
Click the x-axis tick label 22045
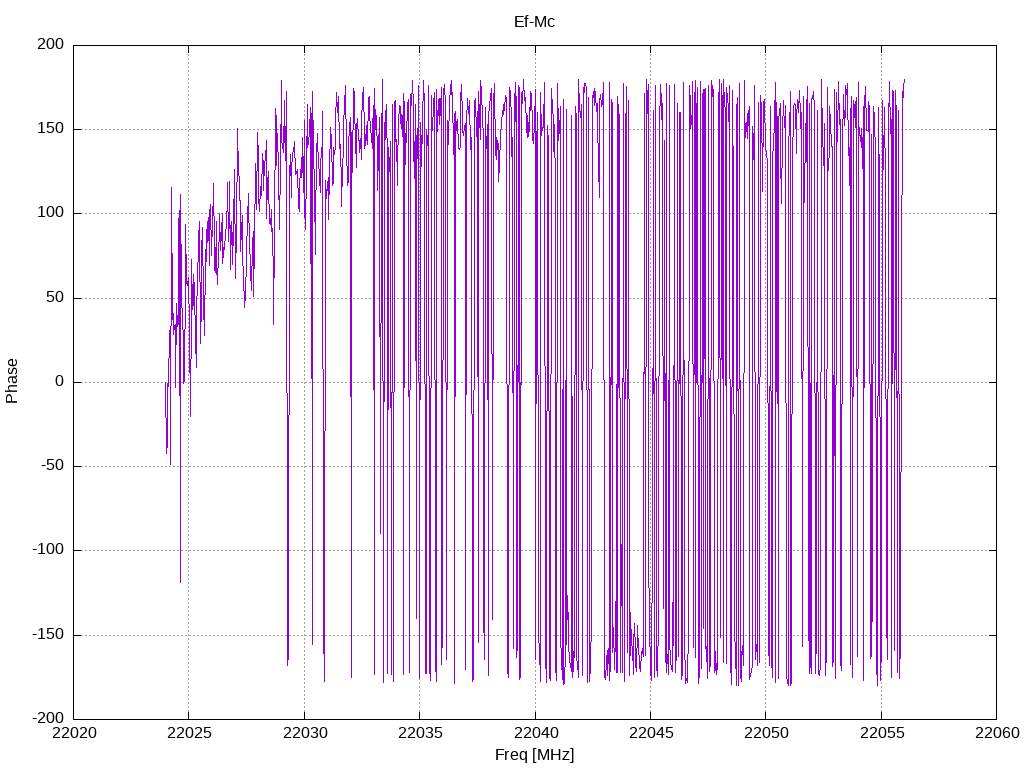(x=650, y=733)
